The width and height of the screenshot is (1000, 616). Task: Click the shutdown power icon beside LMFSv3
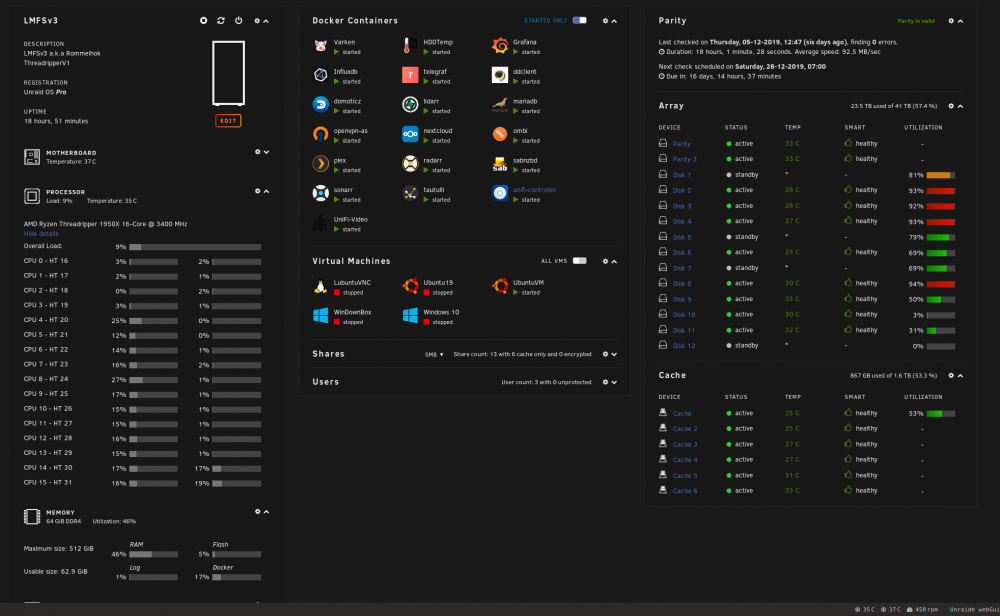[239, 20]
